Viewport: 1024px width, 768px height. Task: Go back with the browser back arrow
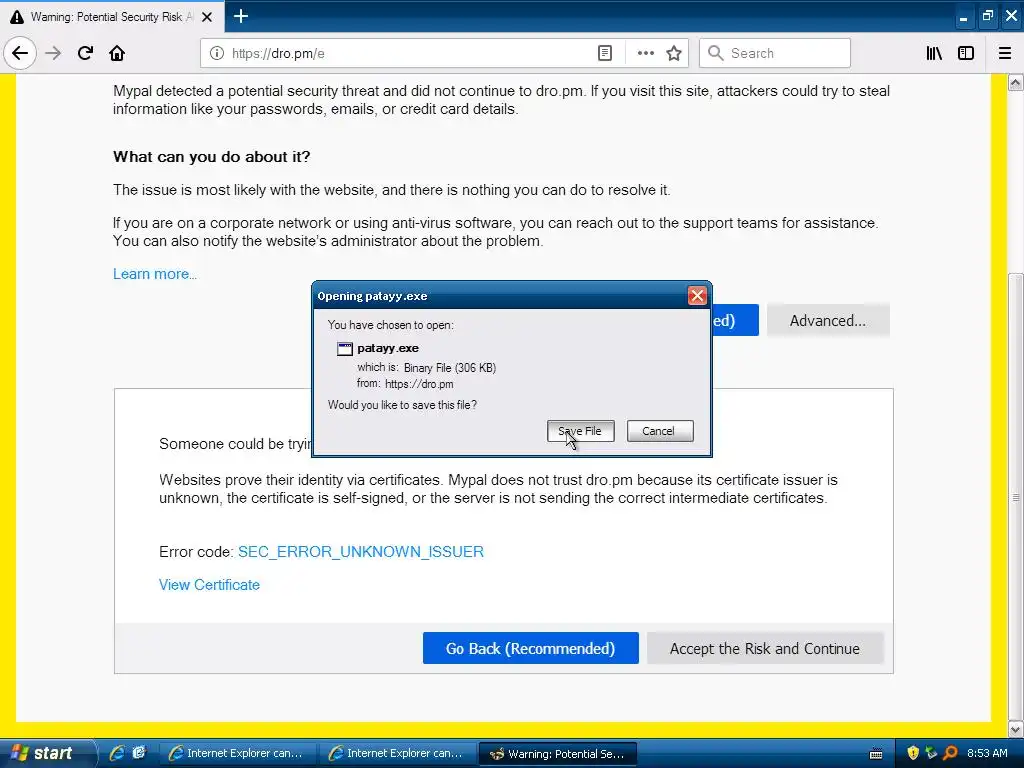[20, 53]
